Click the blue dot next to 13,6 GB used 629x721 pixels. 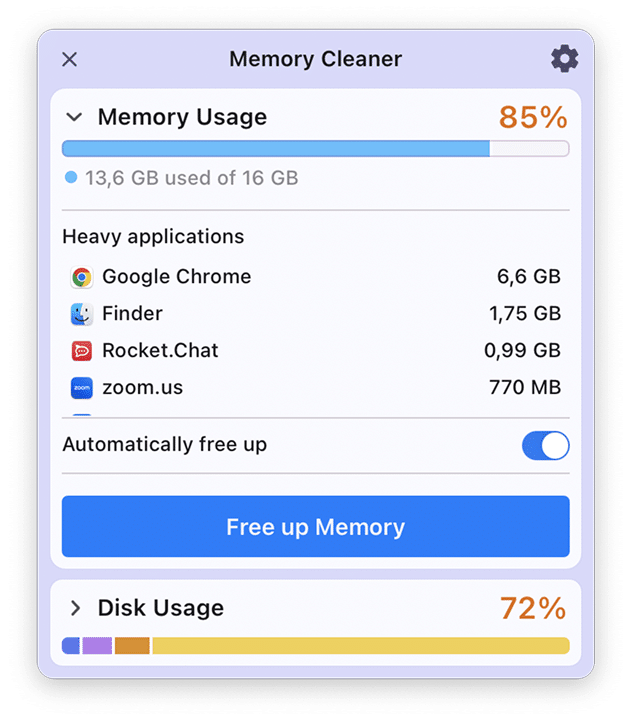pos(71,178)
